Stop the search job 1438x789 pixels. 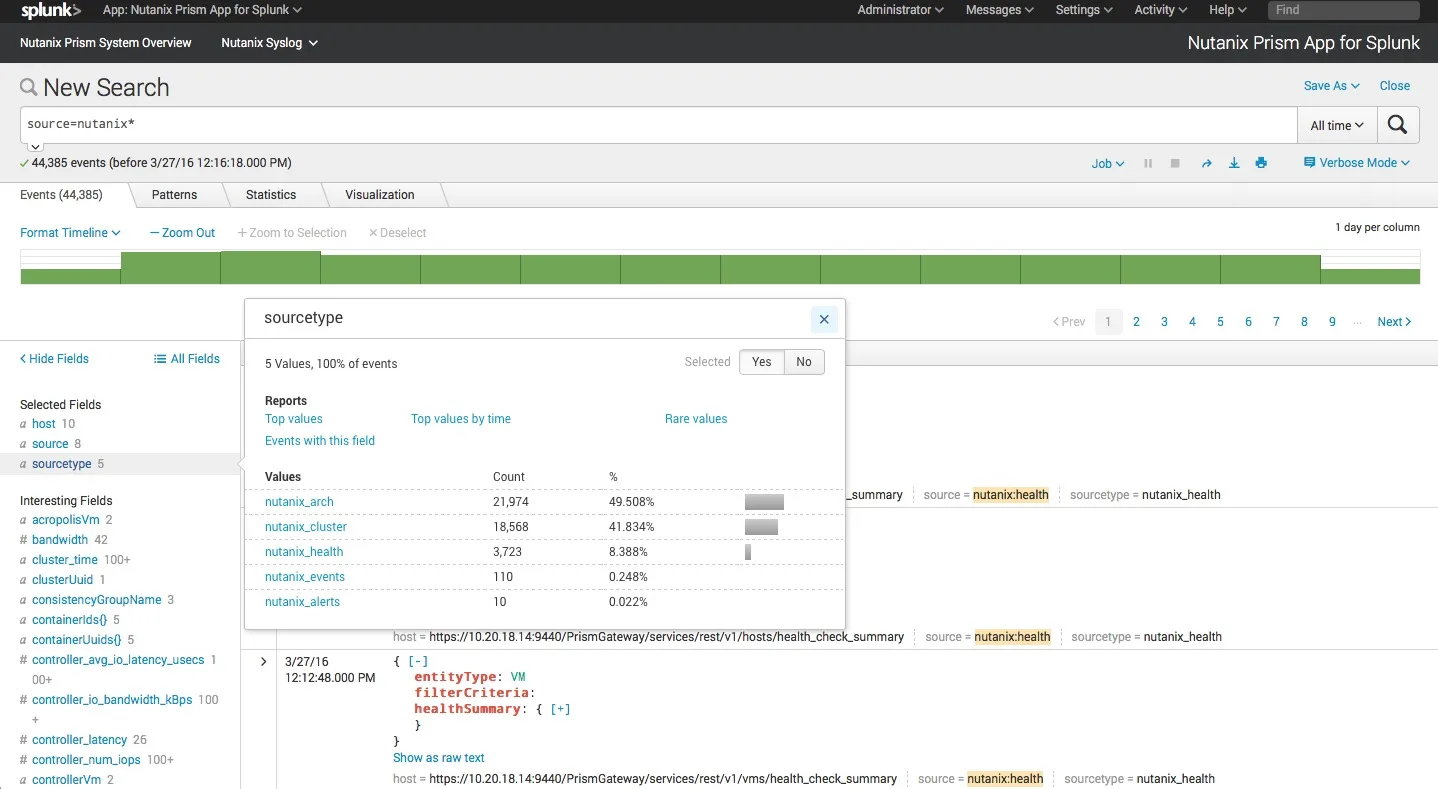click(1175, 163)
